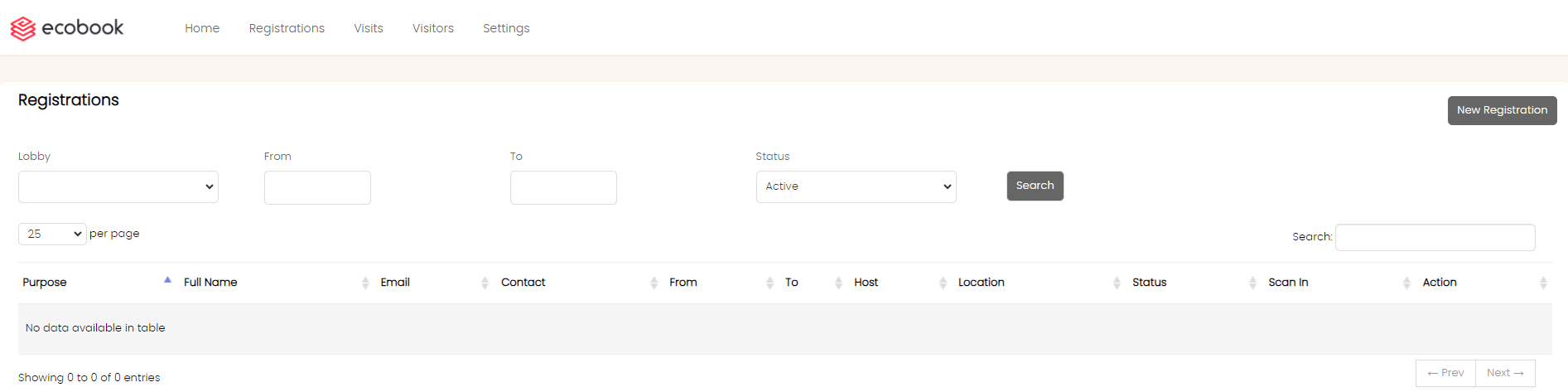Sort by Location column arrows
Image resolution: width=1568 pixels, height=392 pixels.
[x=1117, y=283]
